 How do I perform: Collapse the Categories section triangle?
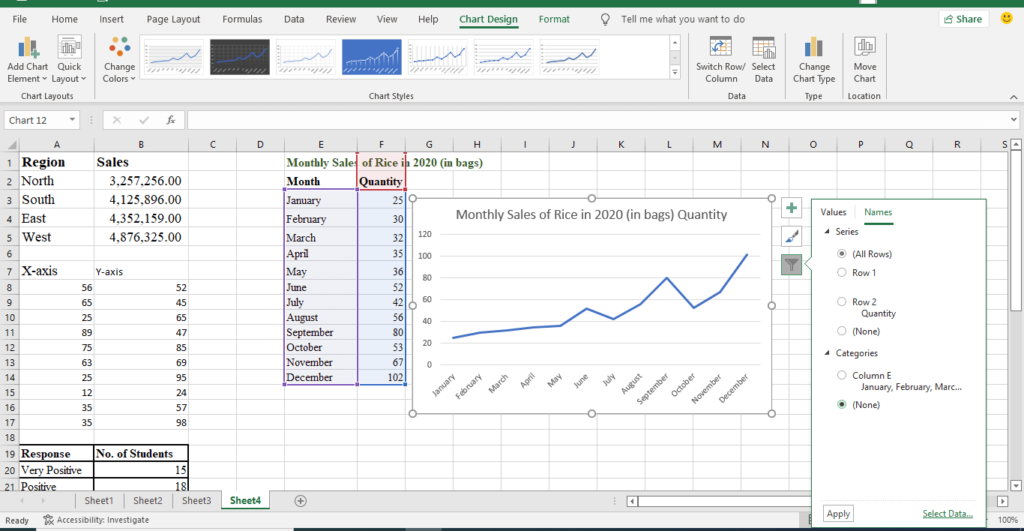click(x=827, y=353)
